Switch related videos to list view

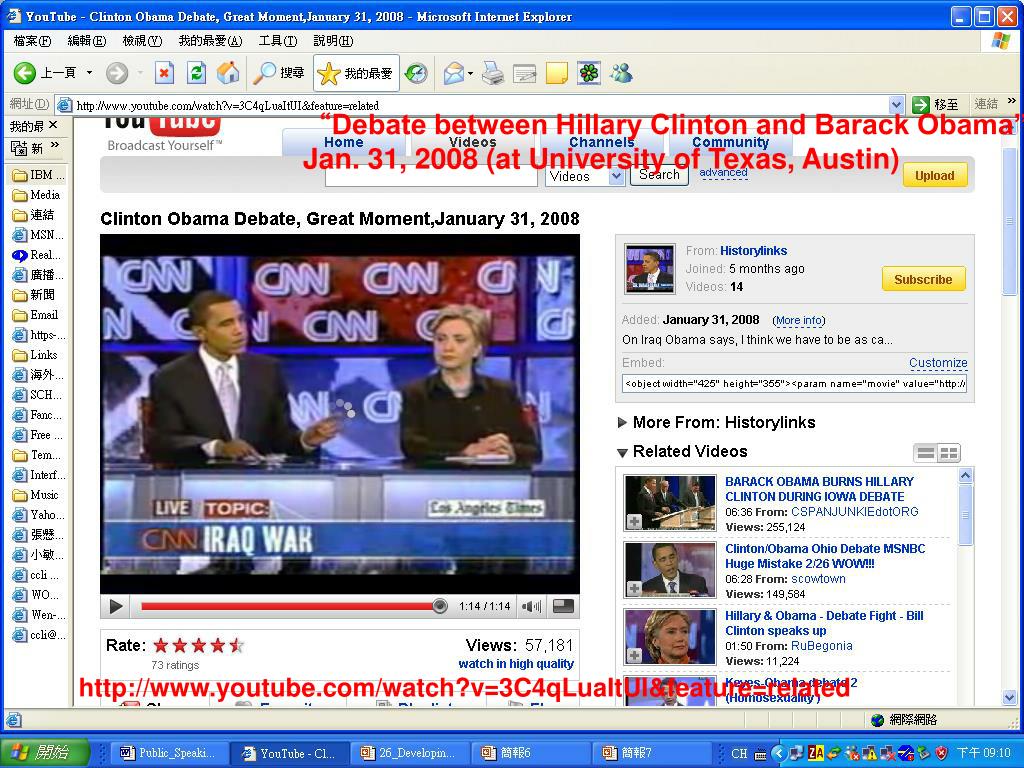pyautogui.click(x=925, y=453)
